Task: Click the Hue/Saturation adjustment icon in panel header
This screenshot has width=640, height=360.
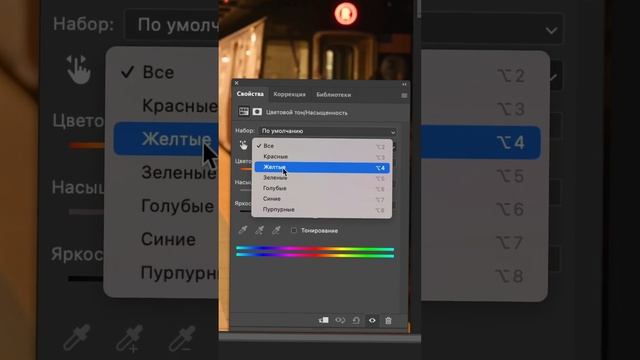Action: pyautogui.click(x=244, y=112)
